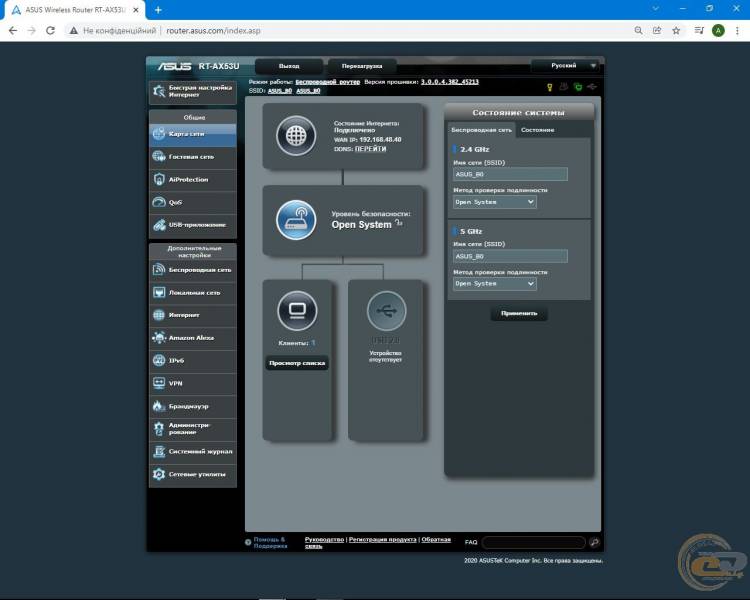The width and height of the screenshot is (750, 600).
Task: Click the green network status icon
Action: click(x=578, y=87)
